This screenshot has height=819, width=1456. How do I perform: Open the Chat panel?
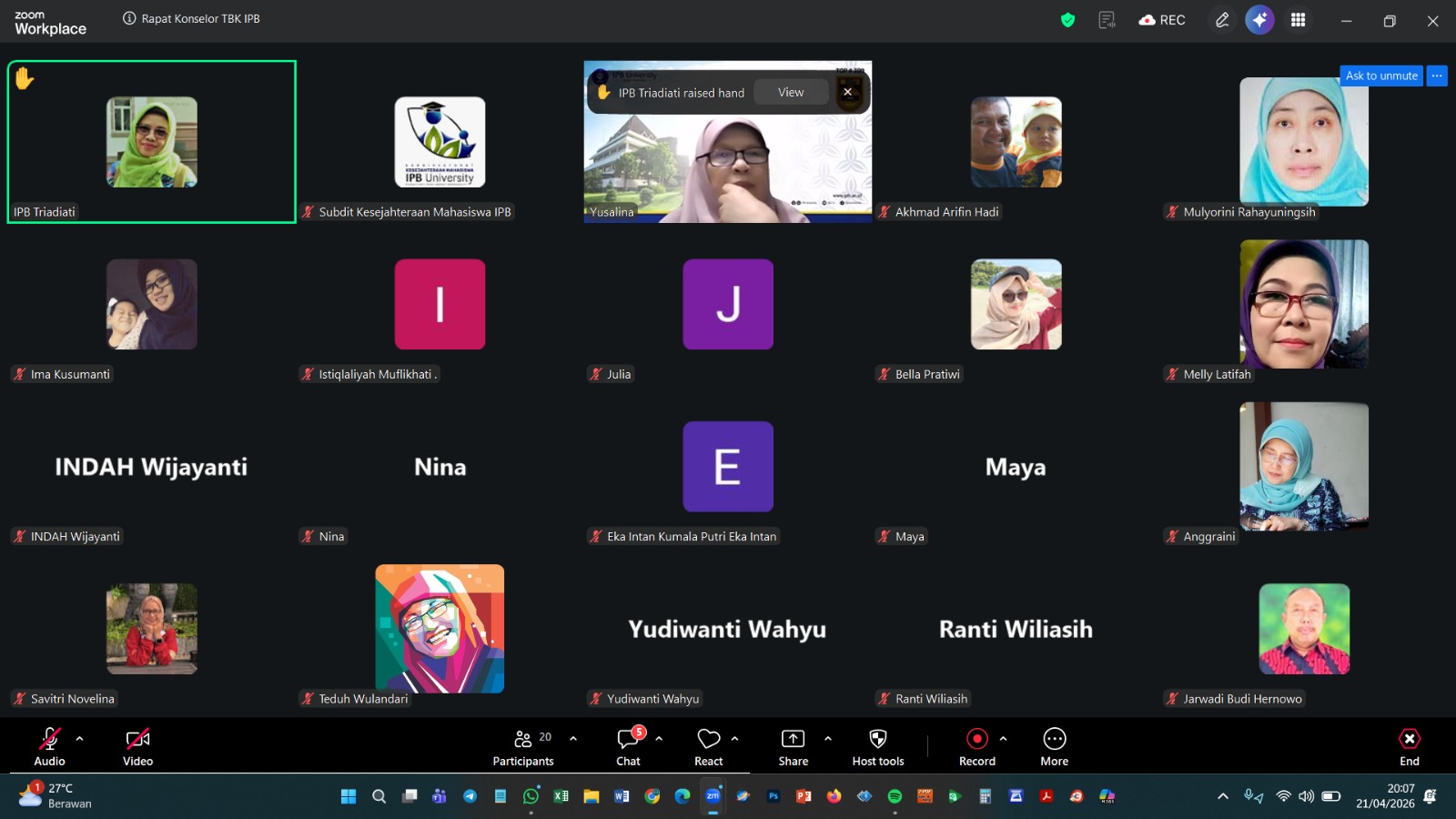point(628,746)
